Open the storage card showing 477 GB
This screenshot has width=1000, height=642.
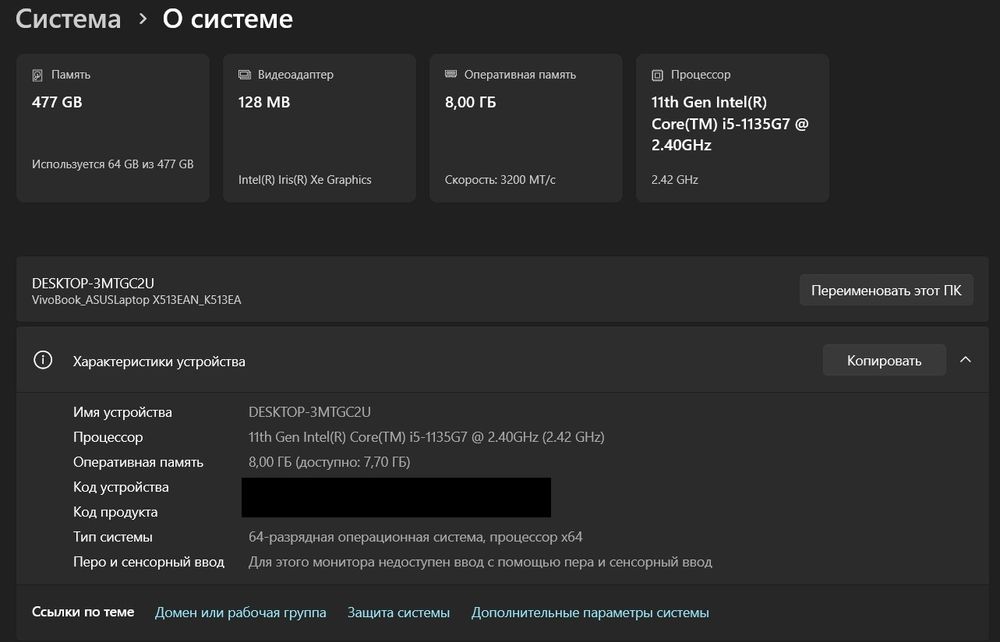click(x=113, y=128)
